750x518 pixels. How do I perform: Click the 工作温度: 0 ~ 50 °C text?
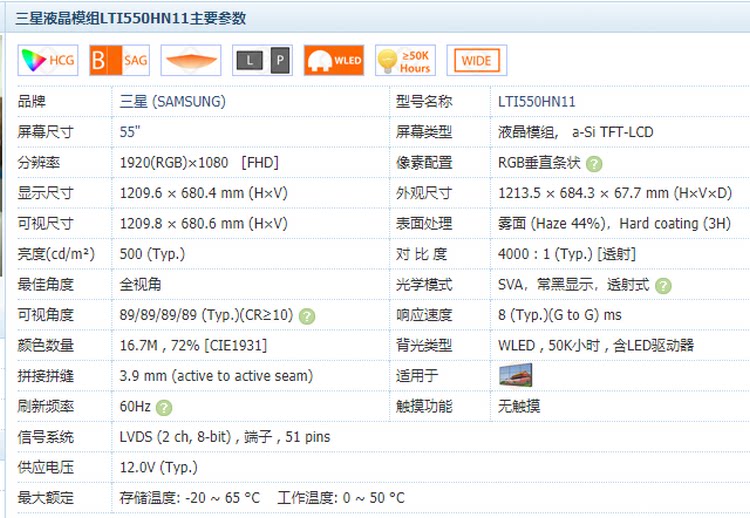click(x=341, y=498)
